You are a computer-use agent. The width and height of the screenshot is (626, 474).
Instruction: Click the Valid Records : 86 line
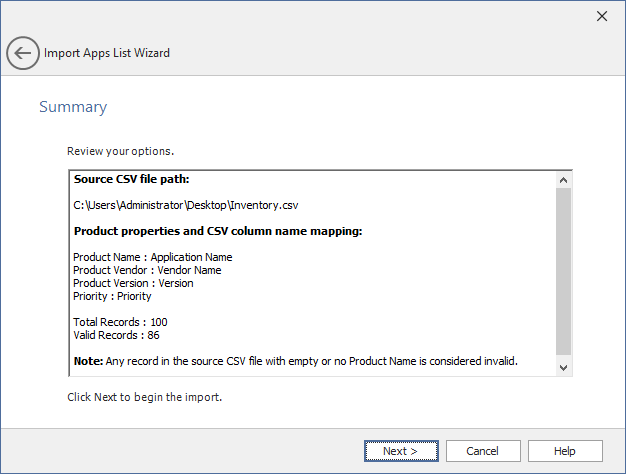click(x=116, y=335)
